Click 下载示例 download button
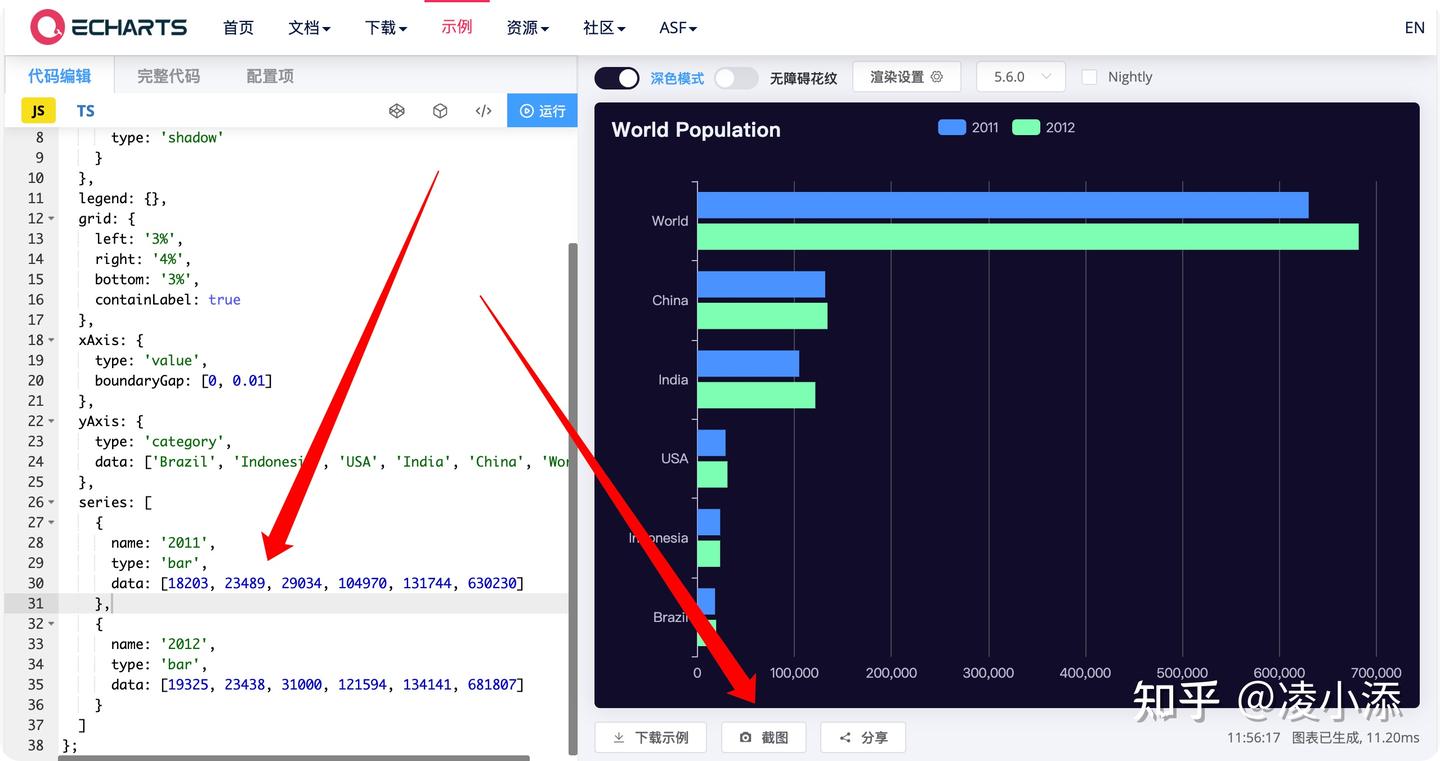Image resolution: width=1440 pixels, height=761 pixels. [650, 737]
